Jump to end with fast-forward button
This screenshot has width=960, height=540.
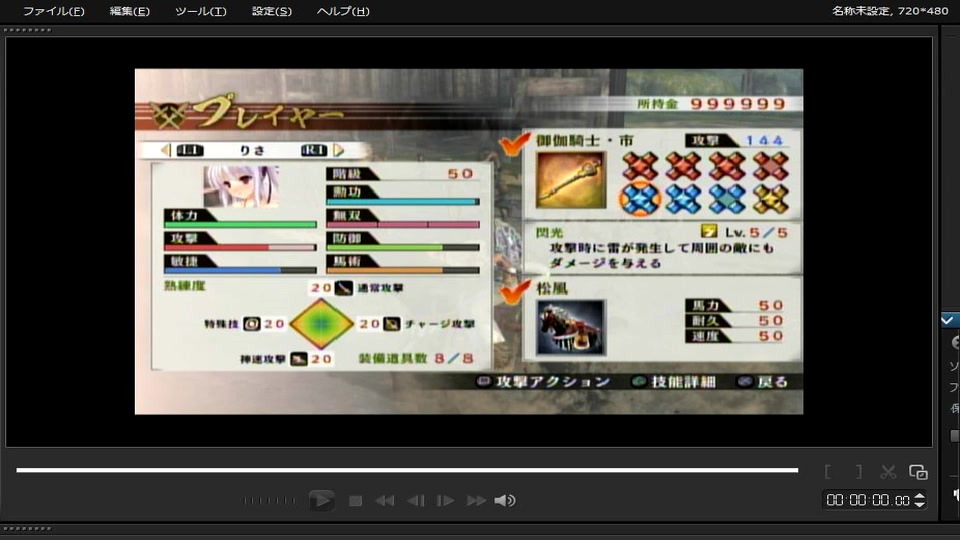pos(476,501)
